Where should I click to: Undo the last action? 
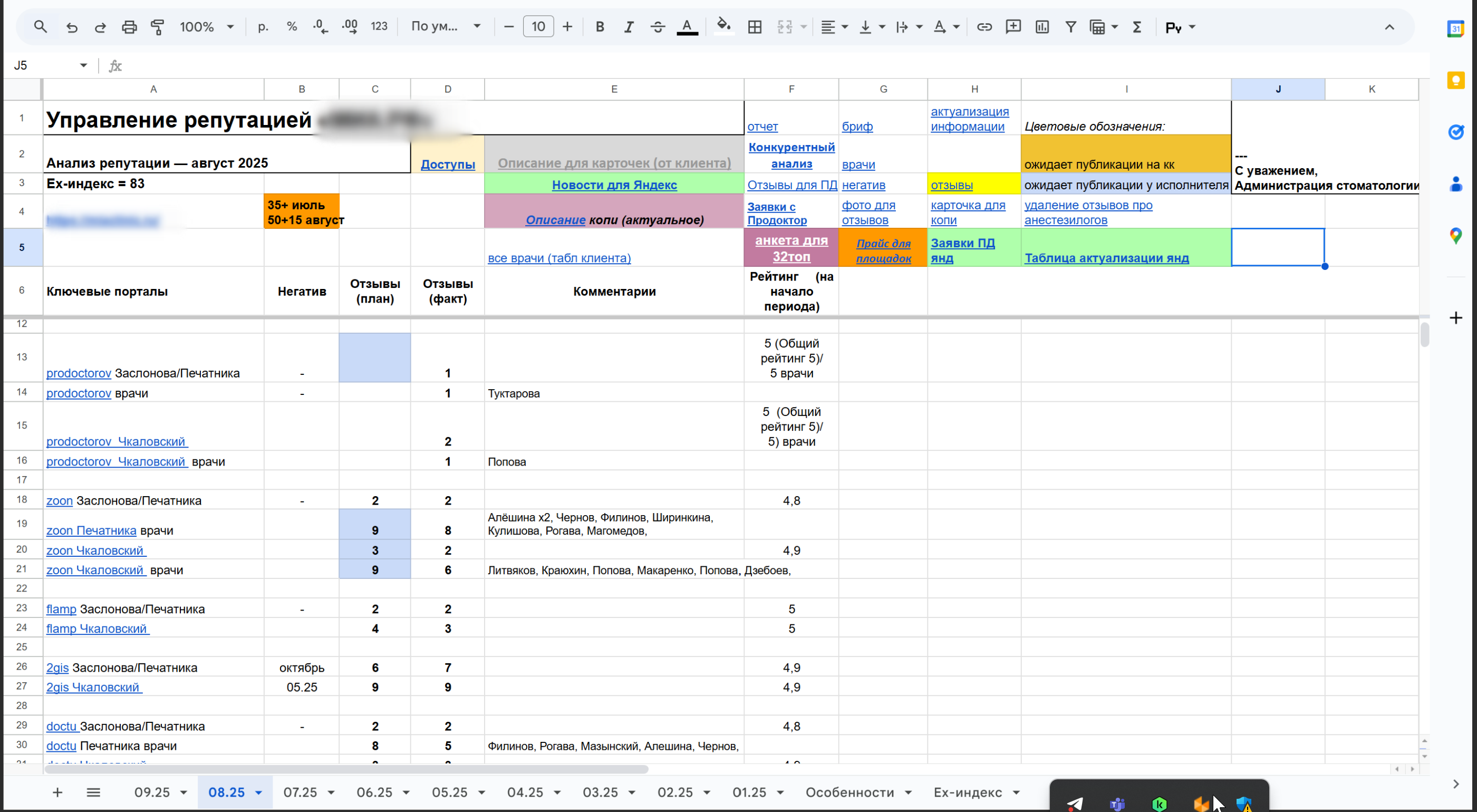[x=72, y=27]
